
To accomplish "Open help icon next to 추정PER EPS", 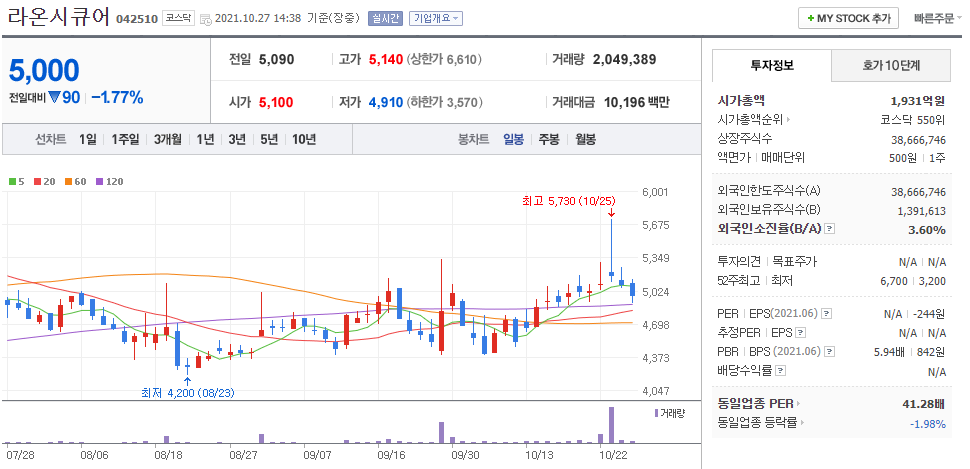I will pyautogui.click(x=801, y=333).
